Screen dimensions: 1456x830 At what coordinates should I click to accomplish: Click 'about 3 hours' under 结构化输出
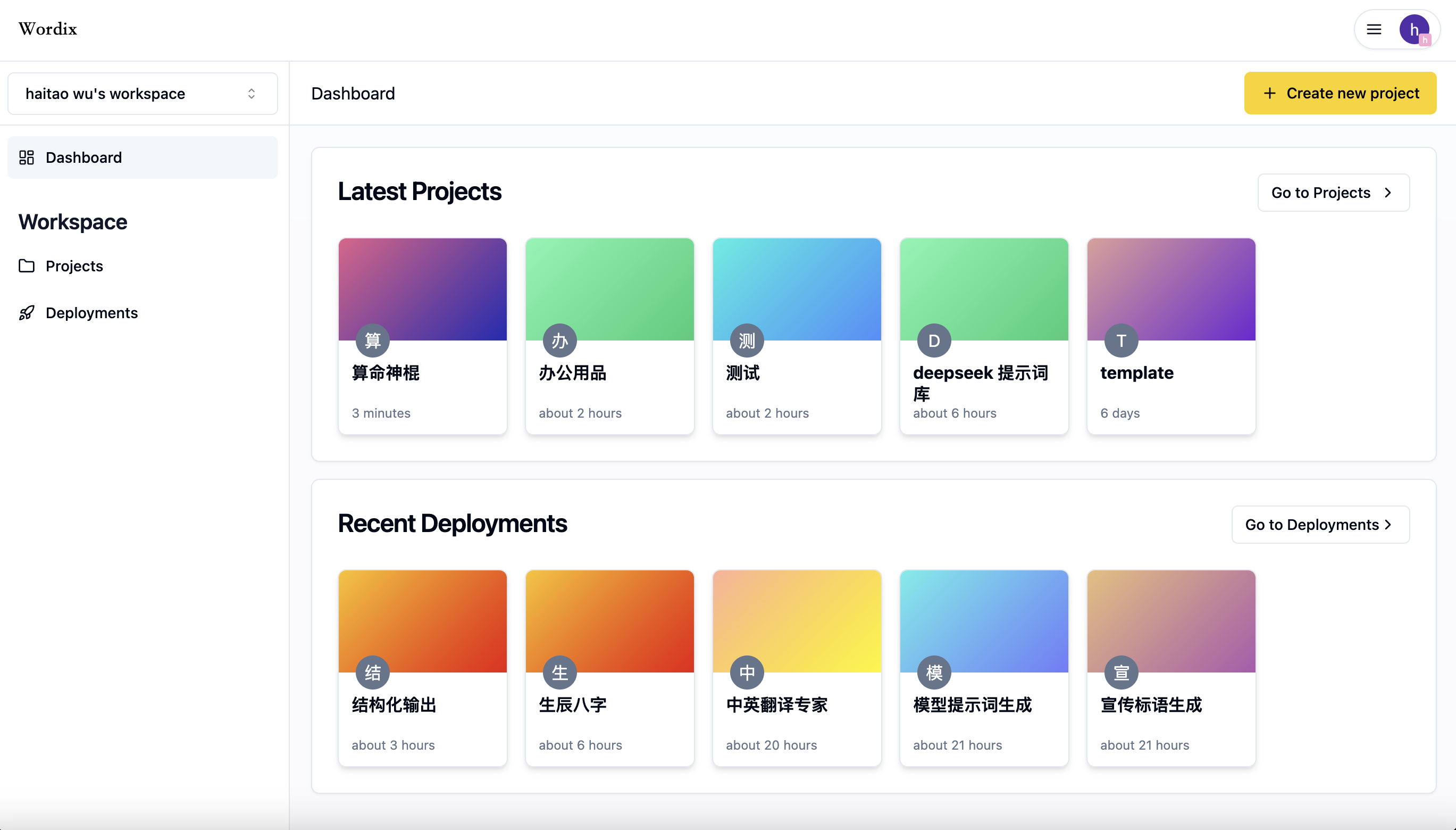pos(393,745)
